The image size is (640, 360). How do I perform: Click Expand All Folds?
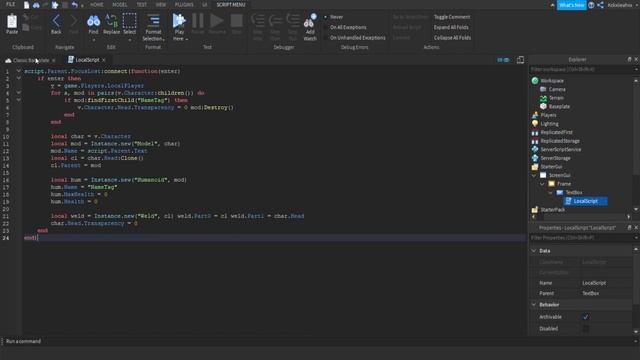pos(451,27)
